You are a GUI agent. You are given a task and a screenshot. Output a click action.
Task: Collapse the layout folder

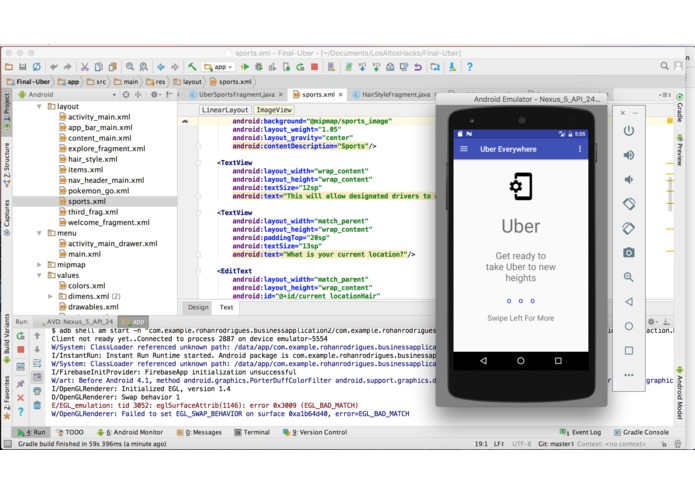click(x=39, y=106)
